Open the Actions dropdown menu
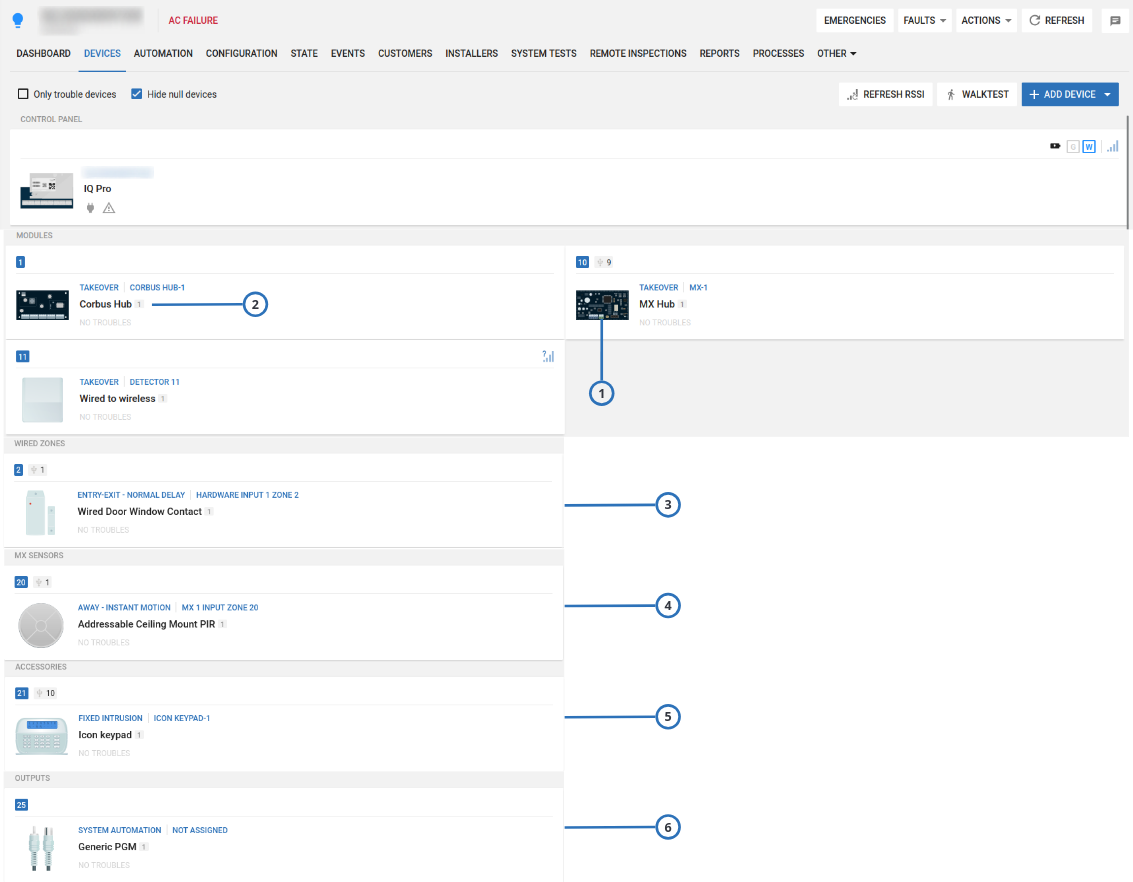Viewport: 1133px width, 882px height. tap(986, 20)
